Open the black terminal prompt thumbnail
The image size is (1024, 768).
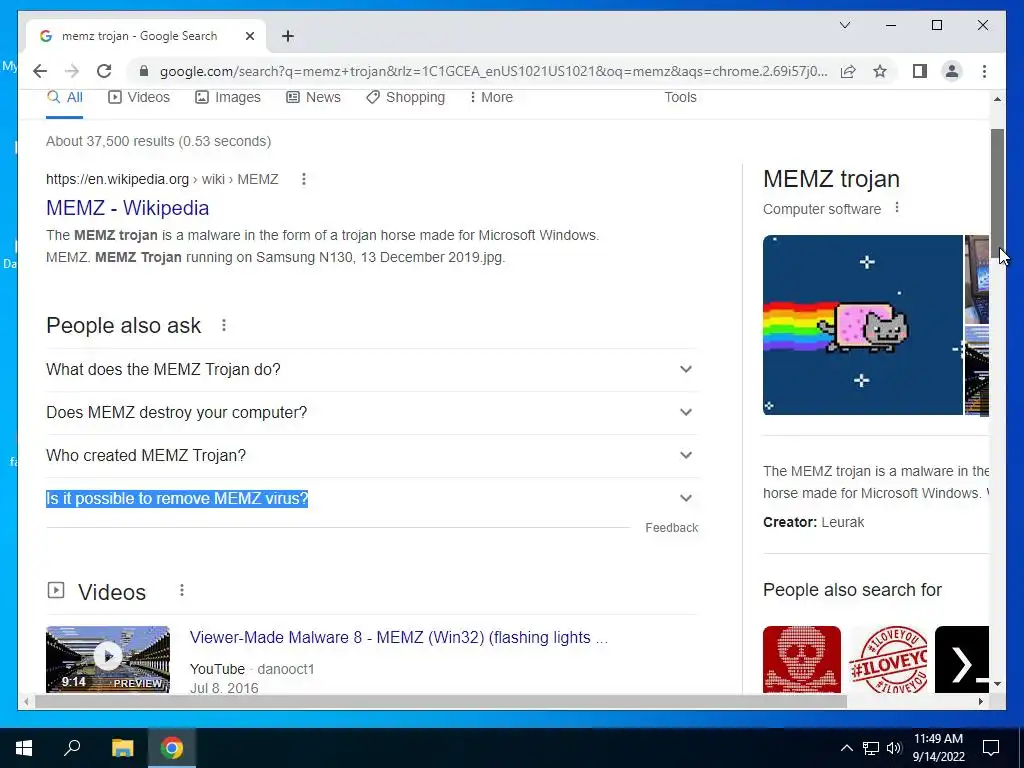point(962,660)
